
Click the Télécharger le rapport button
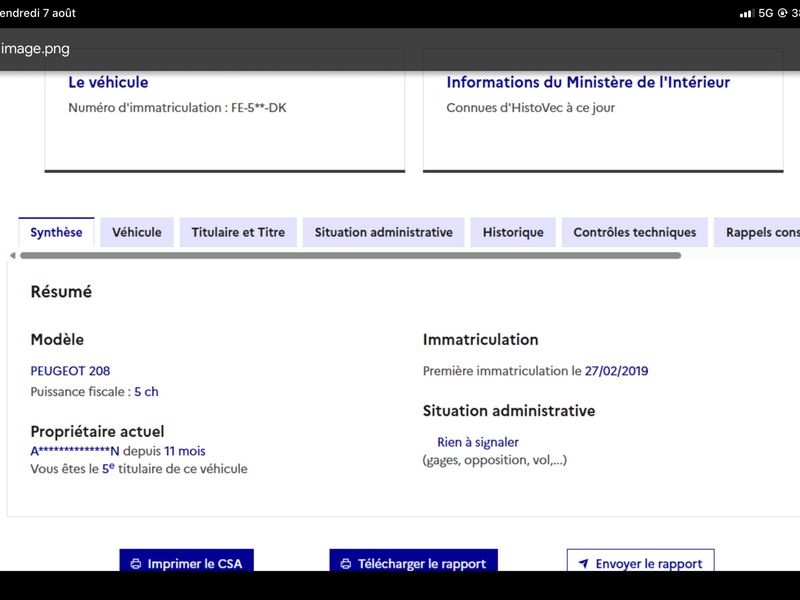tap(413, 560)
